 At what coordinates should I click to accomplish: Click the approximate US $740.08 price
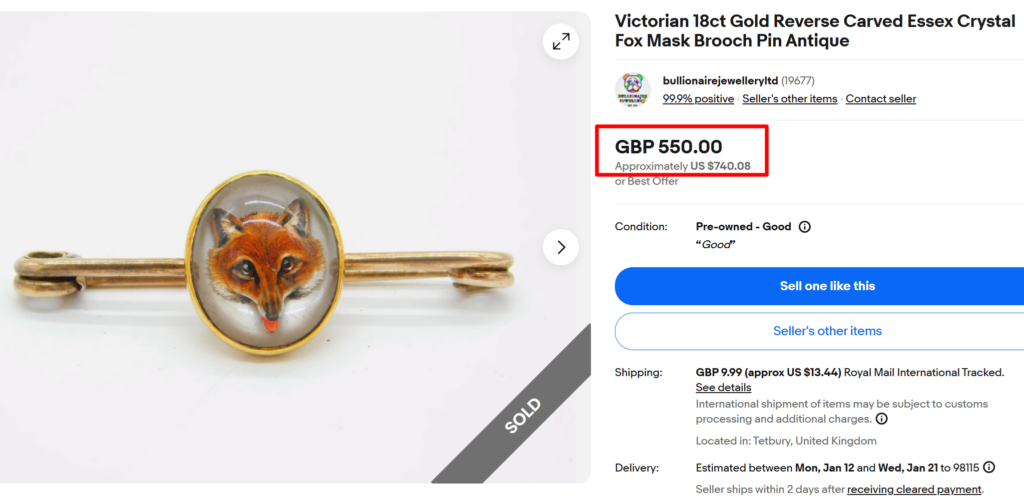720,166
